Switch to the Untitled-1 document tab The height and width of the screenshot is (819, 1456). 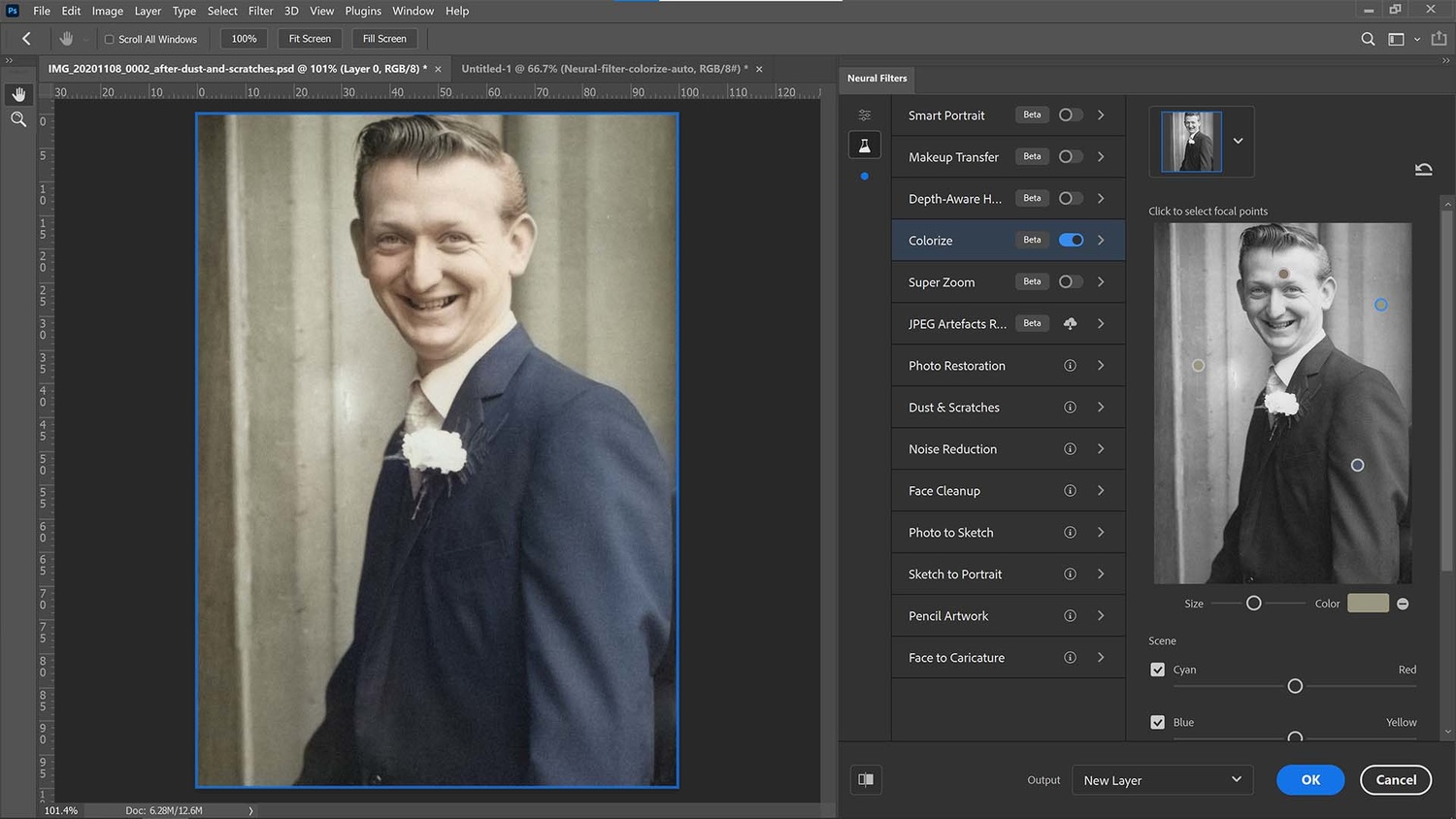tap(602, 69)
